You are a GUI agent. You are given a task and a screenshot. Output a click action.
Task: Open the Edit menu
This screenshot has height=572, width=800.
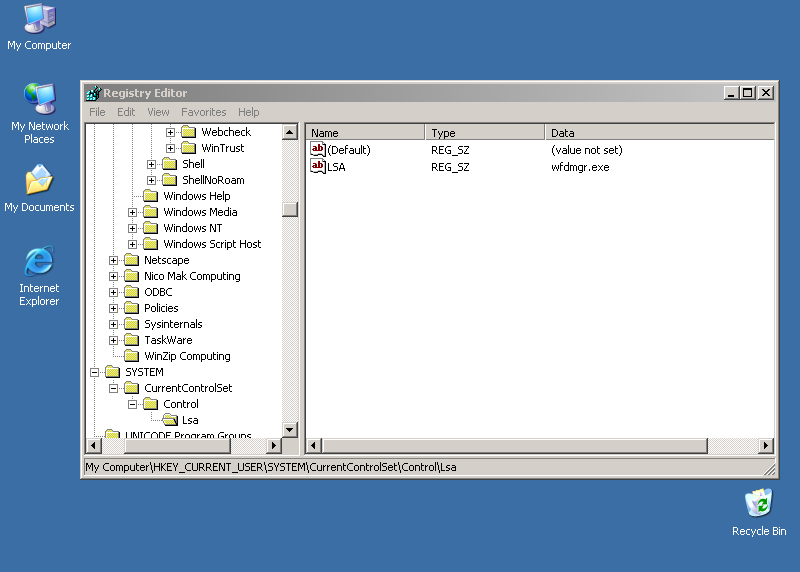pyautogui.click(x=126, y=112)
